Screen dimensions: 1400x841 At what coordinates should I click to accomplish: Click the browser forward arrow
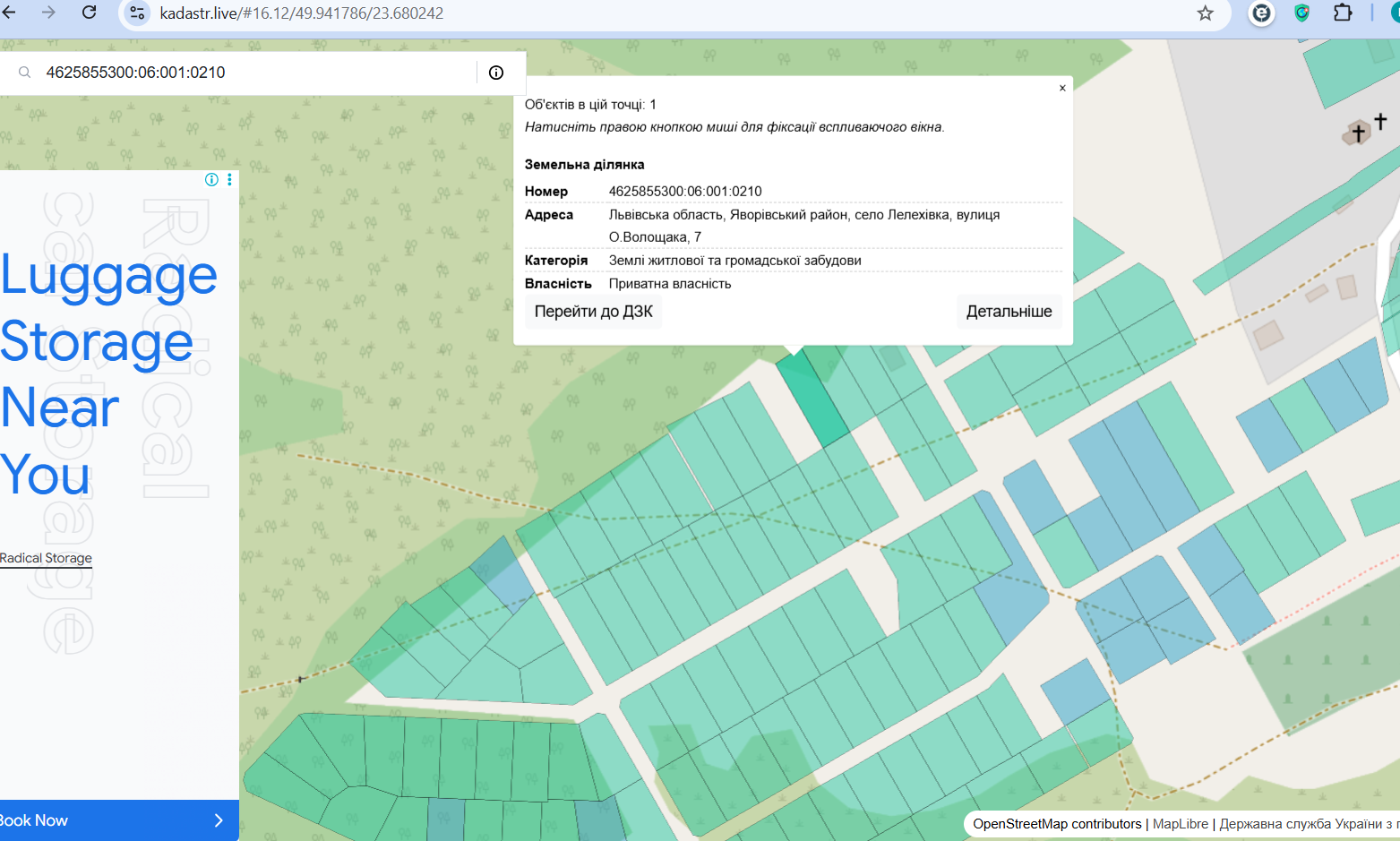click(48, 13)
